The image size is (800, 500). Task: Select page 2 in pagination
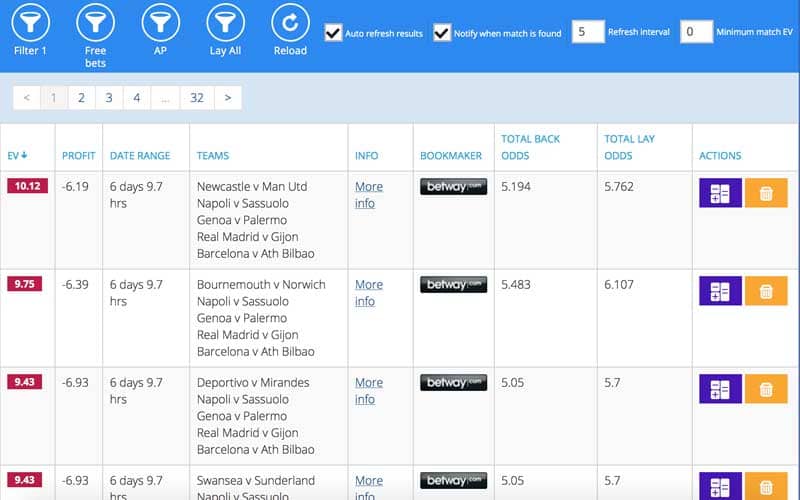(x=81, y=97)
